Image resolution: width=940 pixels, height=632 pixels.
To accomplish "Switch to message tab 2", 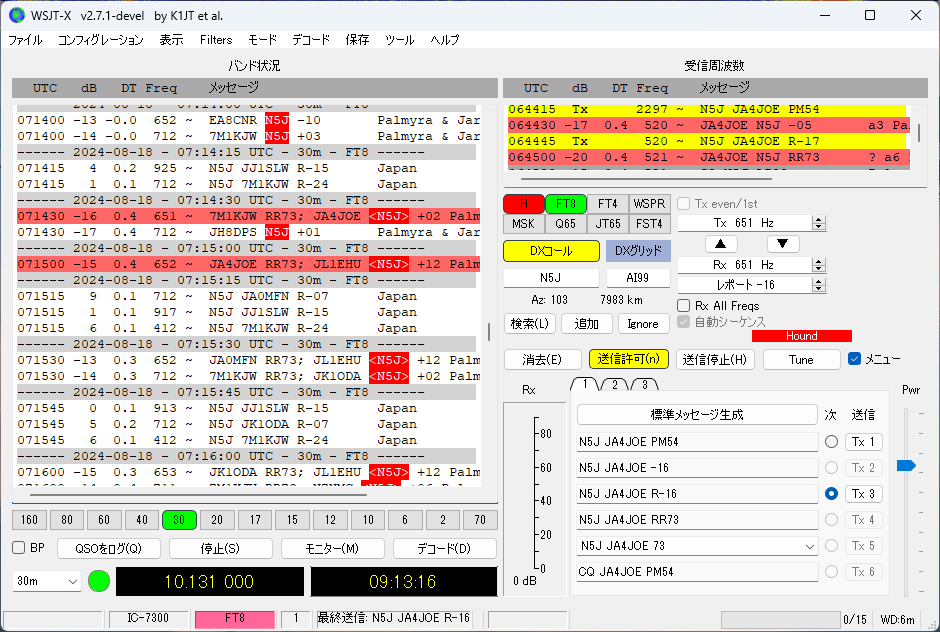I will (614, 384).
